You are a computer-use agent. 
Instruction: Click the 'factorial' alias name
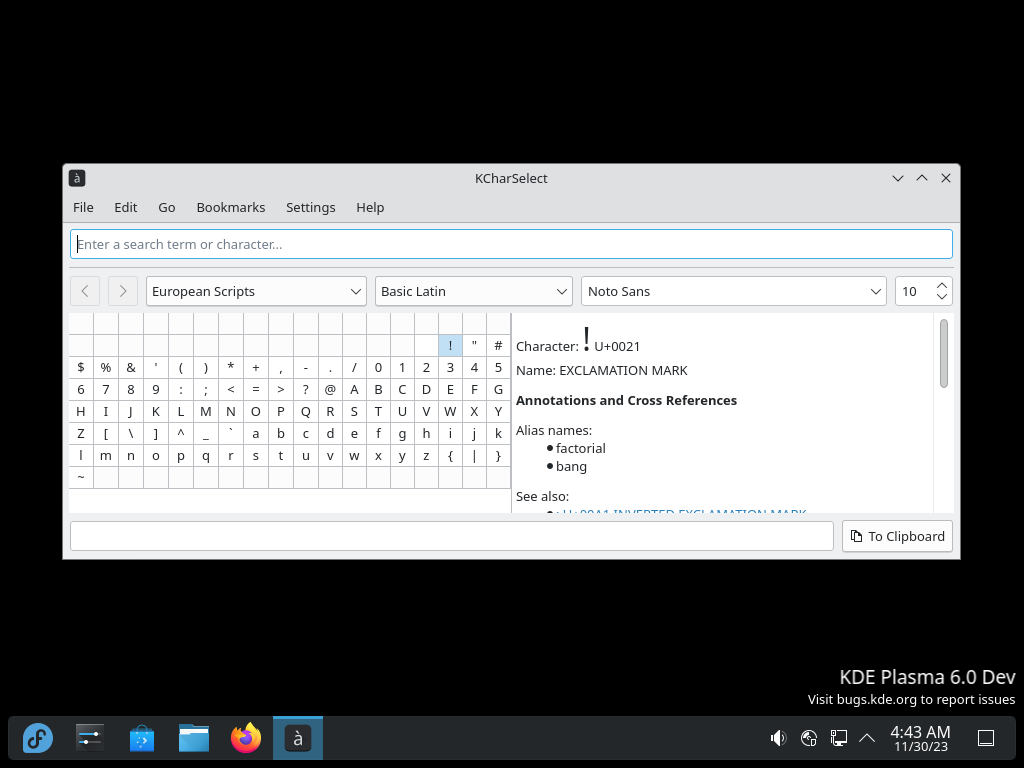581,448
